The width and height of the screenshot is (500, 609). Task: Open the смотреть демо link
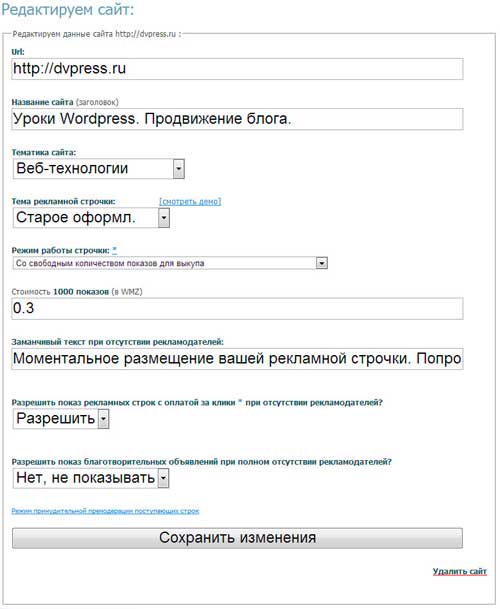point(190,201)
